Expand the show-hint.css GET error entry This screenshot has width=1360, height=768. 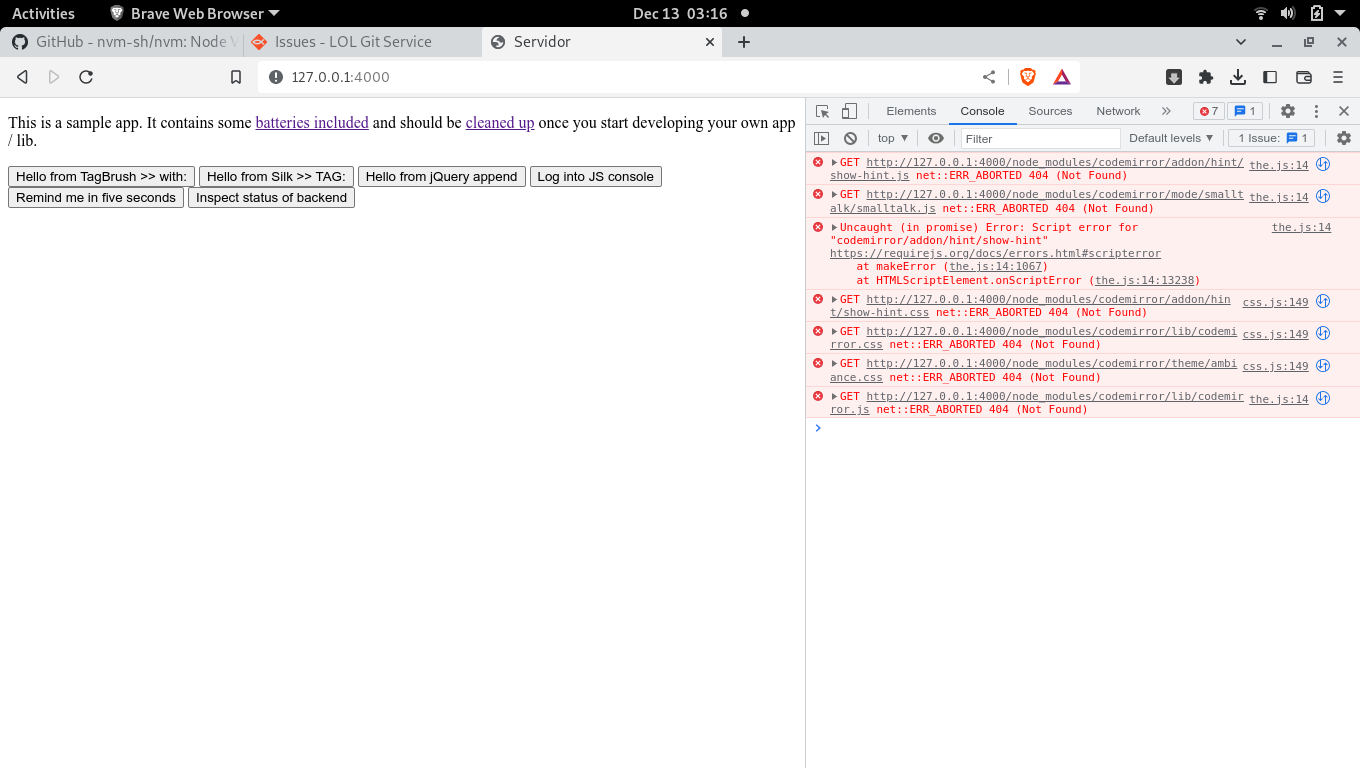(x=835, y=300)
